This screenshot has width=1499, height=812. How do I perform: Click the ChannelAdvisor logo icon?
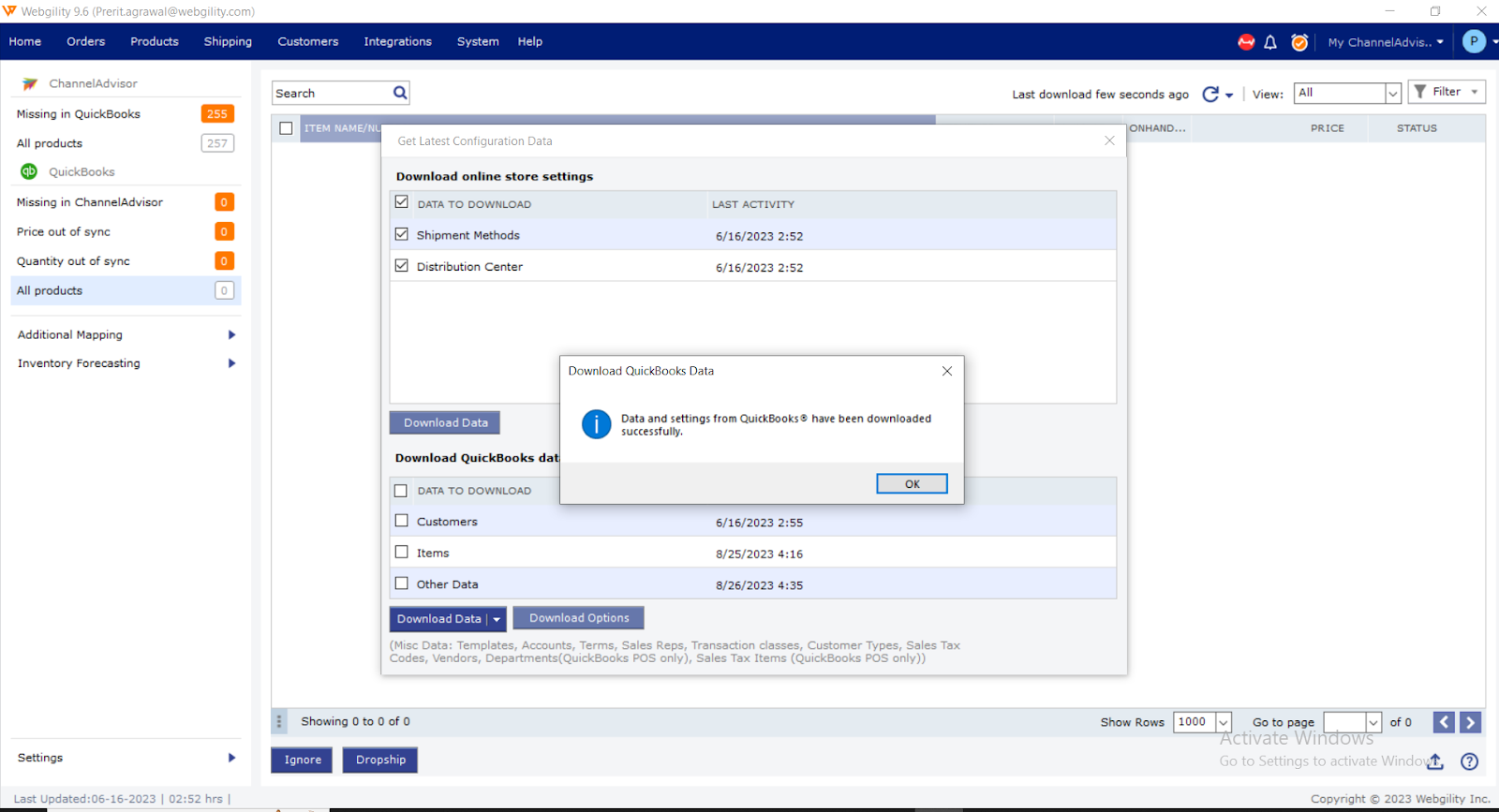pyautogui.click(x=30, y=83)
